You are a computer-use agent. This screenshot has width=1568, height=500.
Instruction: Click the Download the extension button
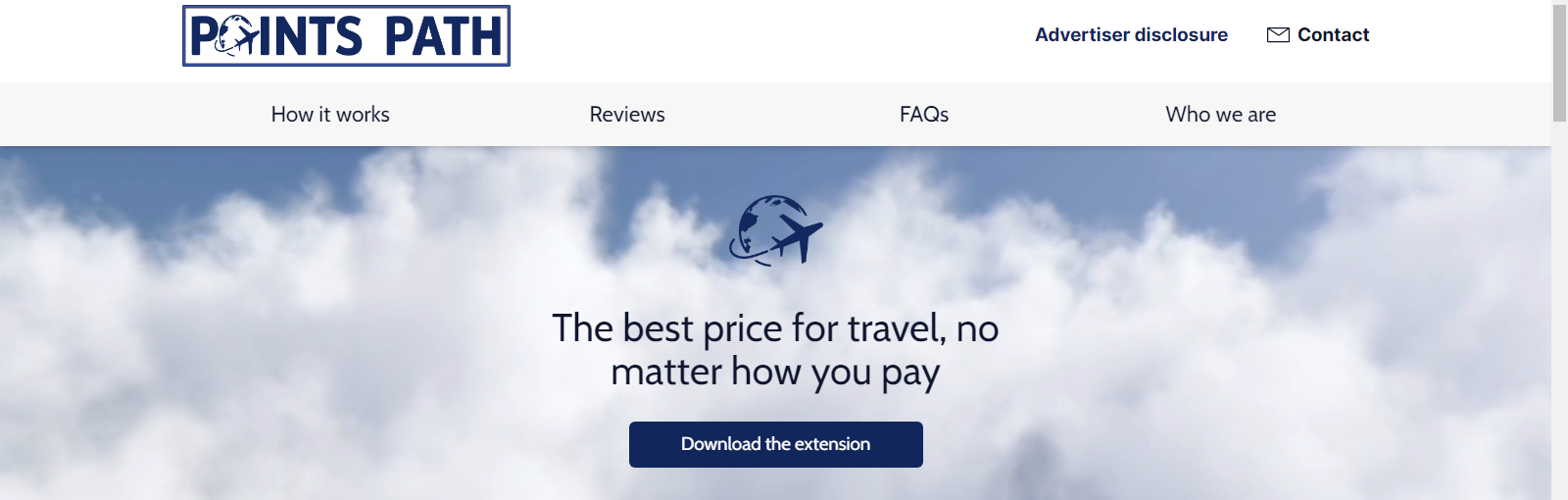(x=776, y=444)
